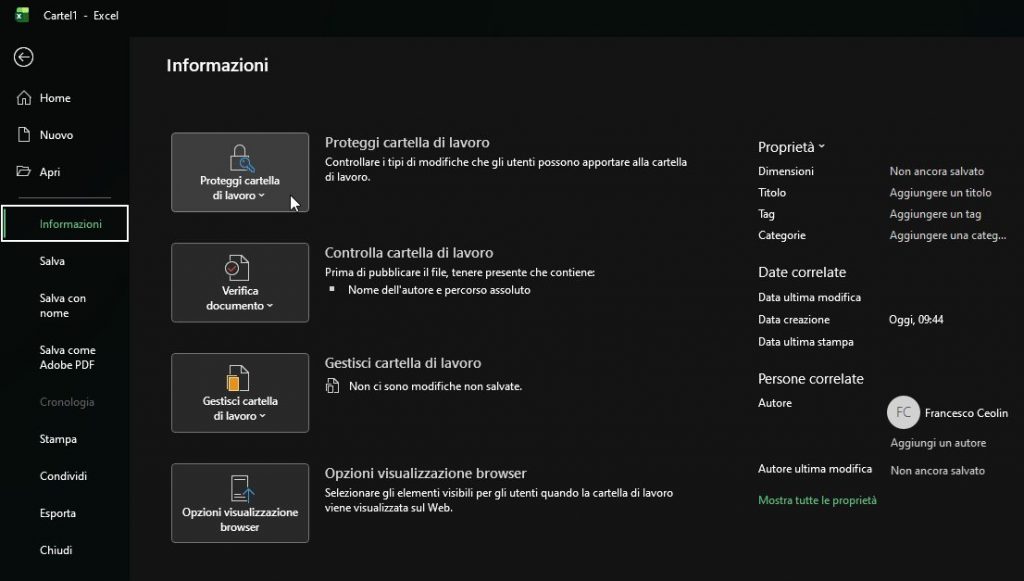Click the Opzioni visualizzazione browser button

point(240,503)
